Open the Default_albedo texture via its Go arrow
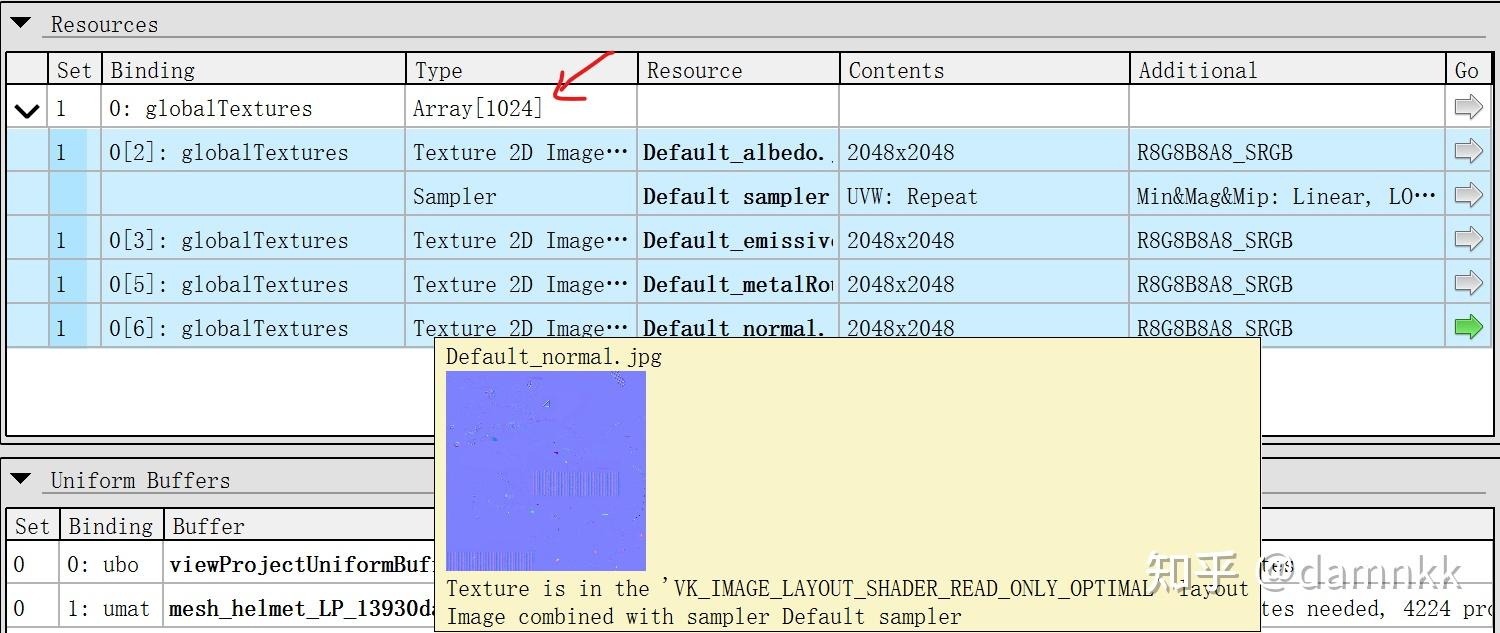The height and width of the screenshot is (633, 1500). 1468,151
